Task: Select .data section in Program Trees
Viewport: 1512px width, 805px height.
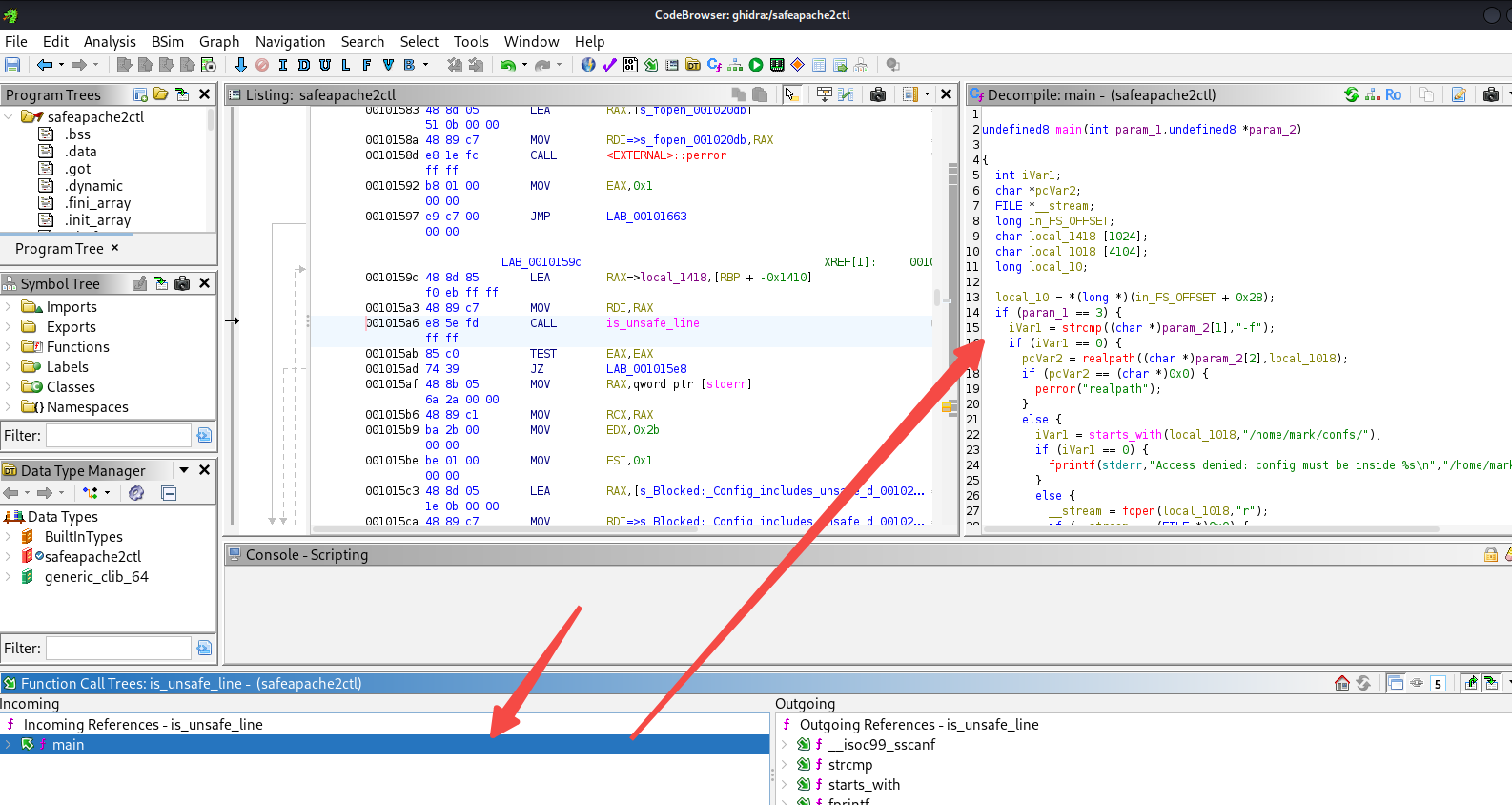Action: click(81, 151)
